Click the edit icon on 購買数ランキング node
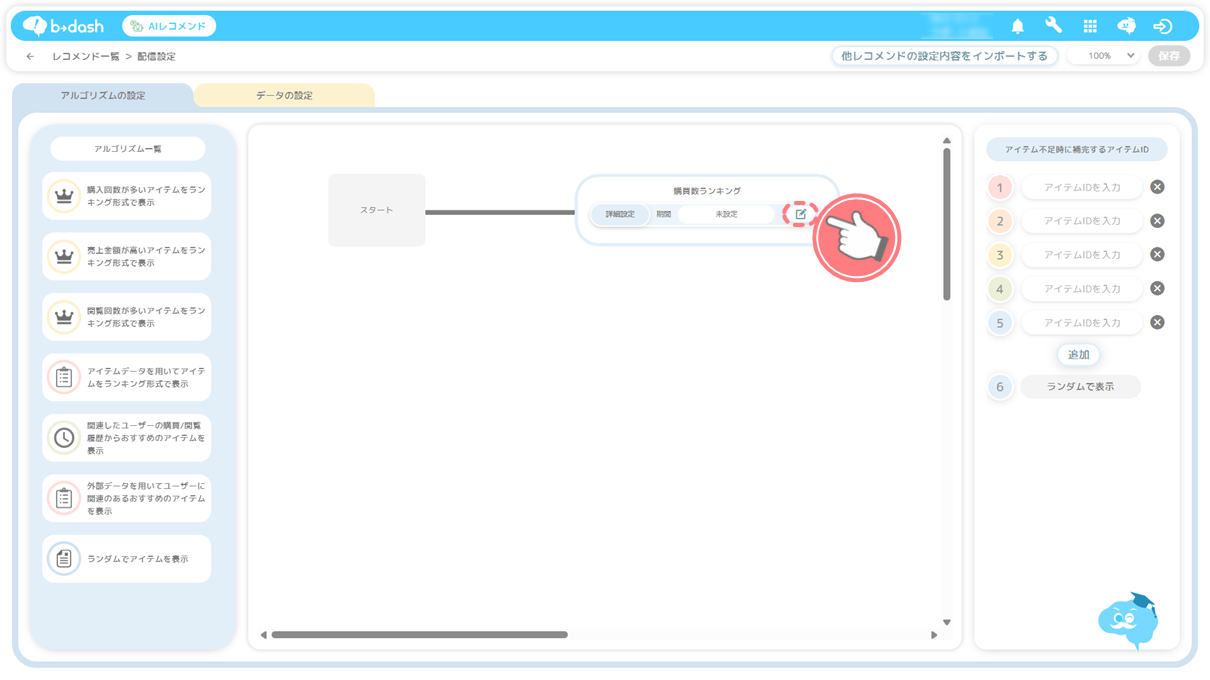Viewport: 1210px width, 680px height. [x=800, y=214]
